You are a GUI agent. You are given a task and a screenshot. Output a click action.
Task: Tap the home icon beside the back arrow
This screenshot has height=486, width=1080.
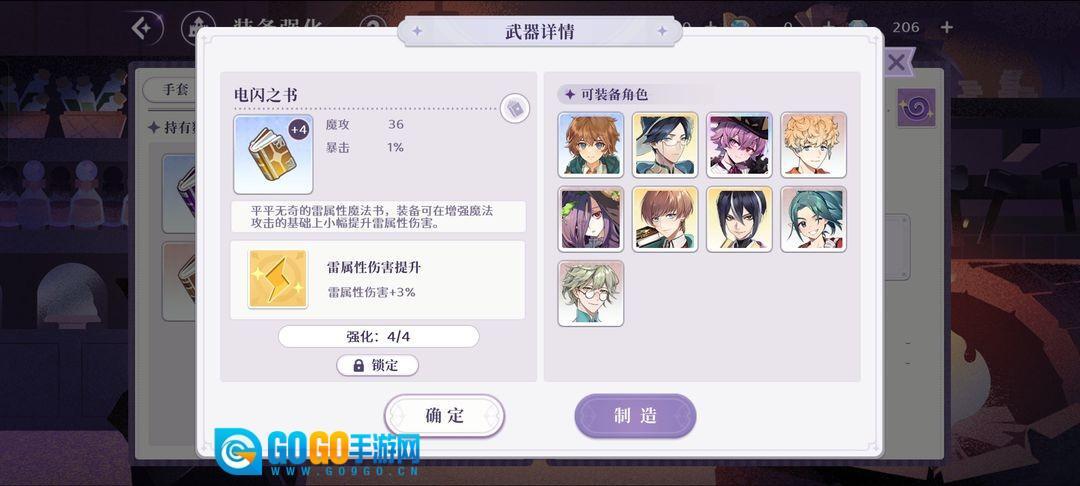tap(193, 29)
